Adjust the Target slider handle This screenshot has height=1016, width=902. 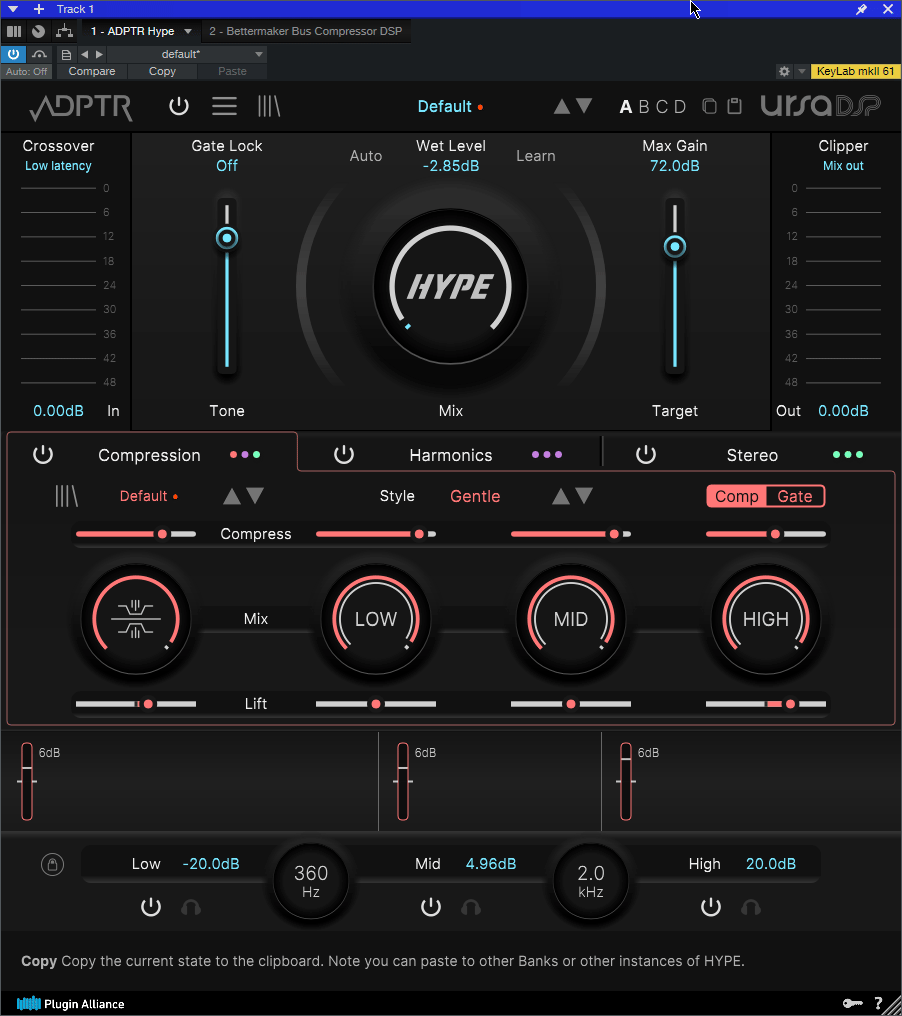pos(675,246)
